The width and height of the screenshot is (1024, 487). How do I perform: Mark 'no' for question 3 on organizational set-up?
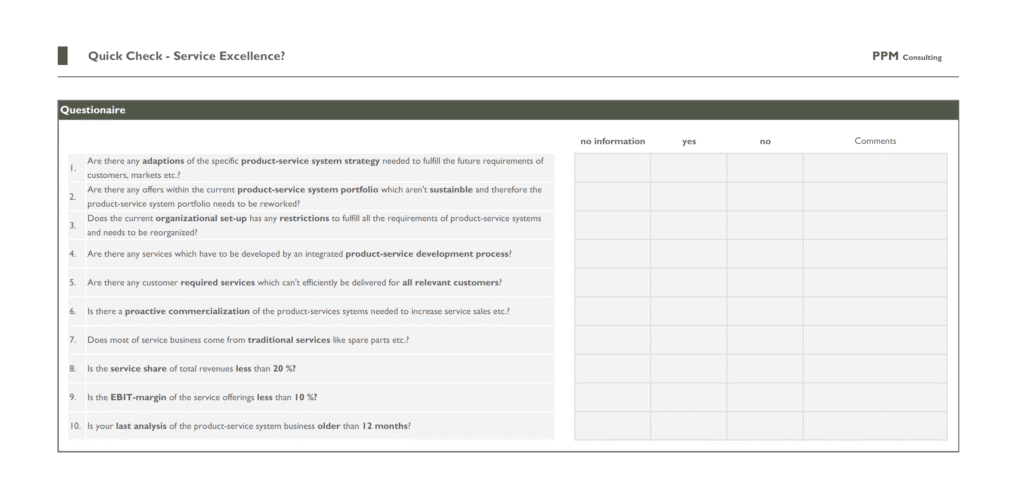(x=764, y=226)
